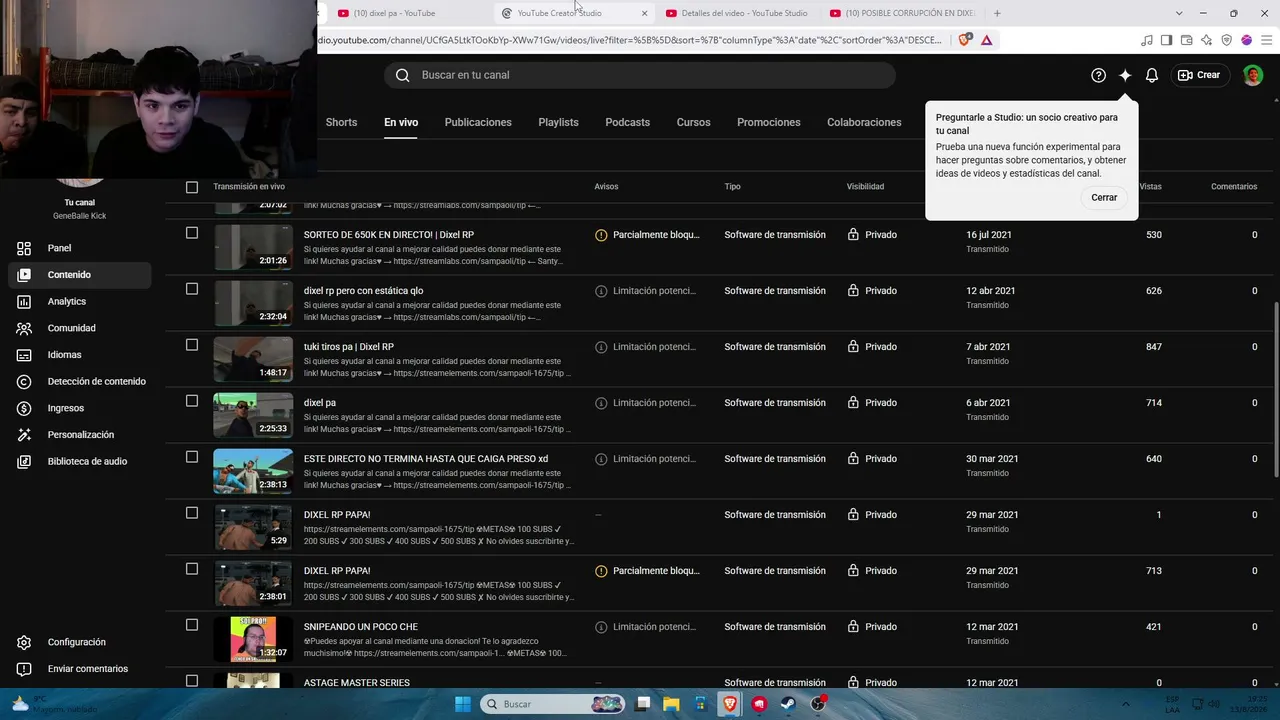Open the Personalización magic wand icon
The height and width of the screenshot is (720, 1280).
25,435
